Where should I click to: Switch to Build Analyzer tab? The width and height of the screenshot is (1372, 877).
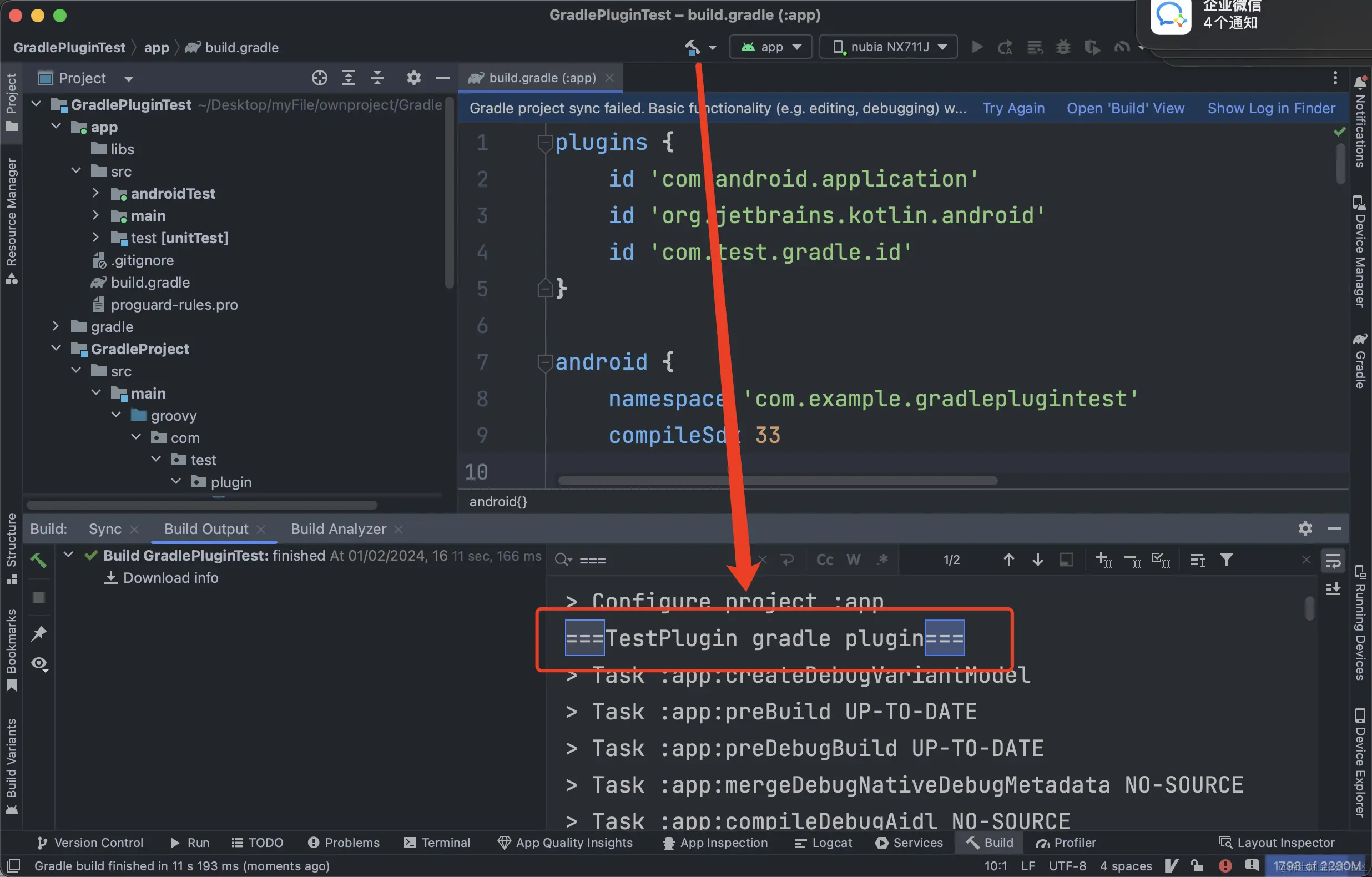[339, 529]
